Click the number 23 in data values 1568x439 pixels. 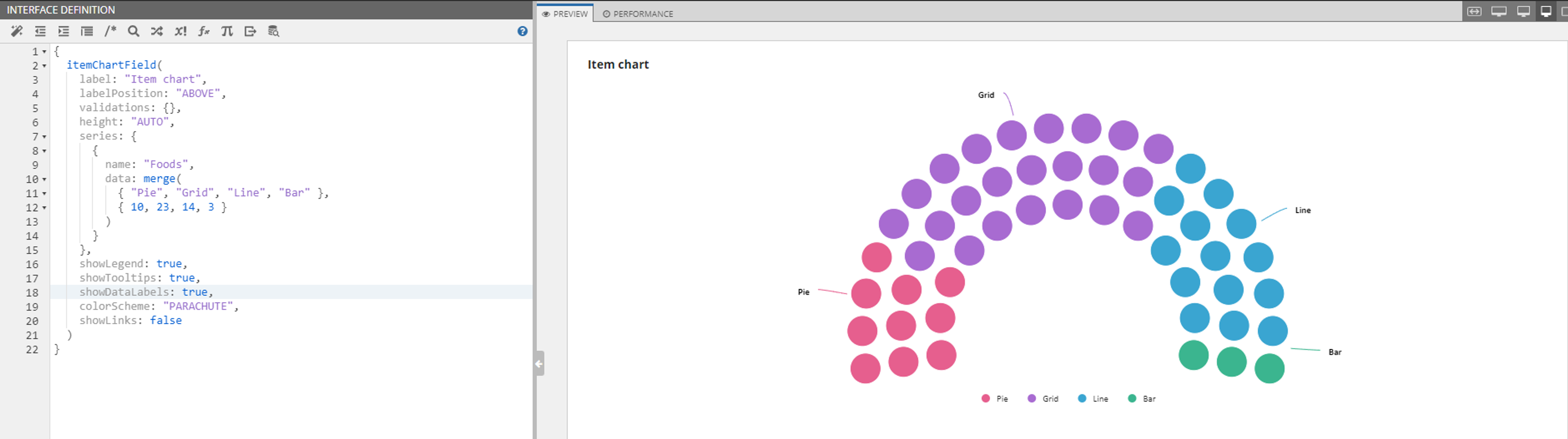tap(163, 207)
